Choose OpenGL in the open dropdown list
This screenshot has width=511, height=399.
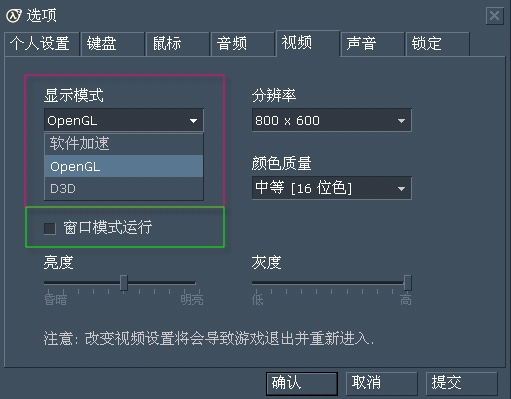[x=124, y=166]
